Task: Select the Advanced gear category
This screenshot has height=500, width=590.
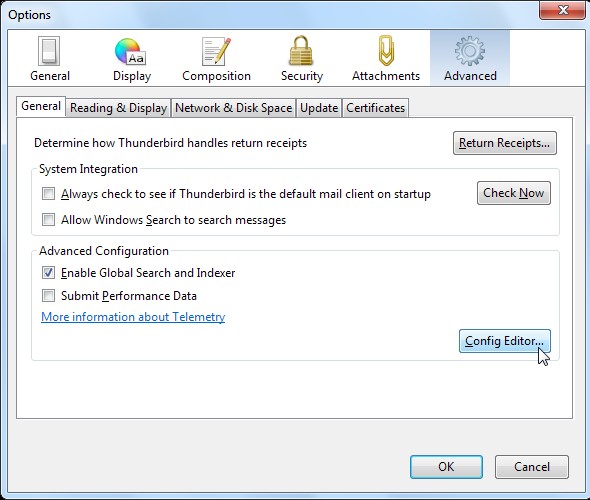Action: [470, 59]
